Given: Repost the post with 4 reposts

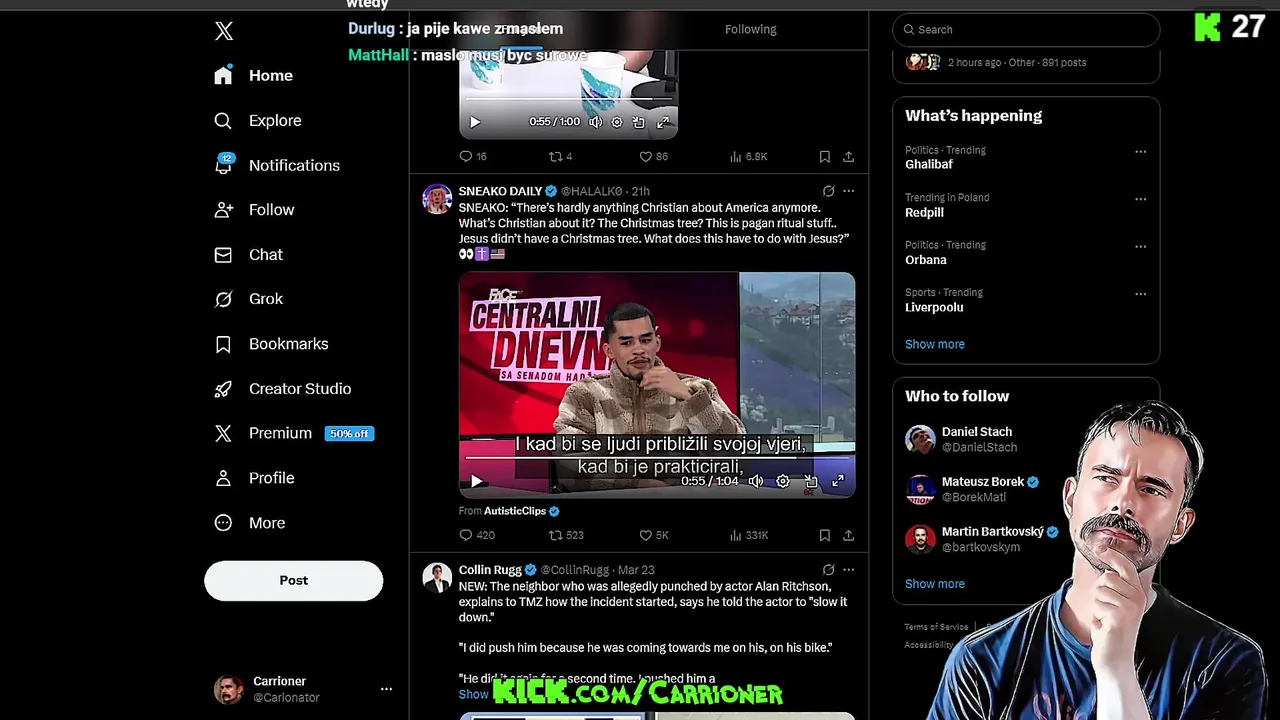Looking at the screenshot, I should (560, 157).
